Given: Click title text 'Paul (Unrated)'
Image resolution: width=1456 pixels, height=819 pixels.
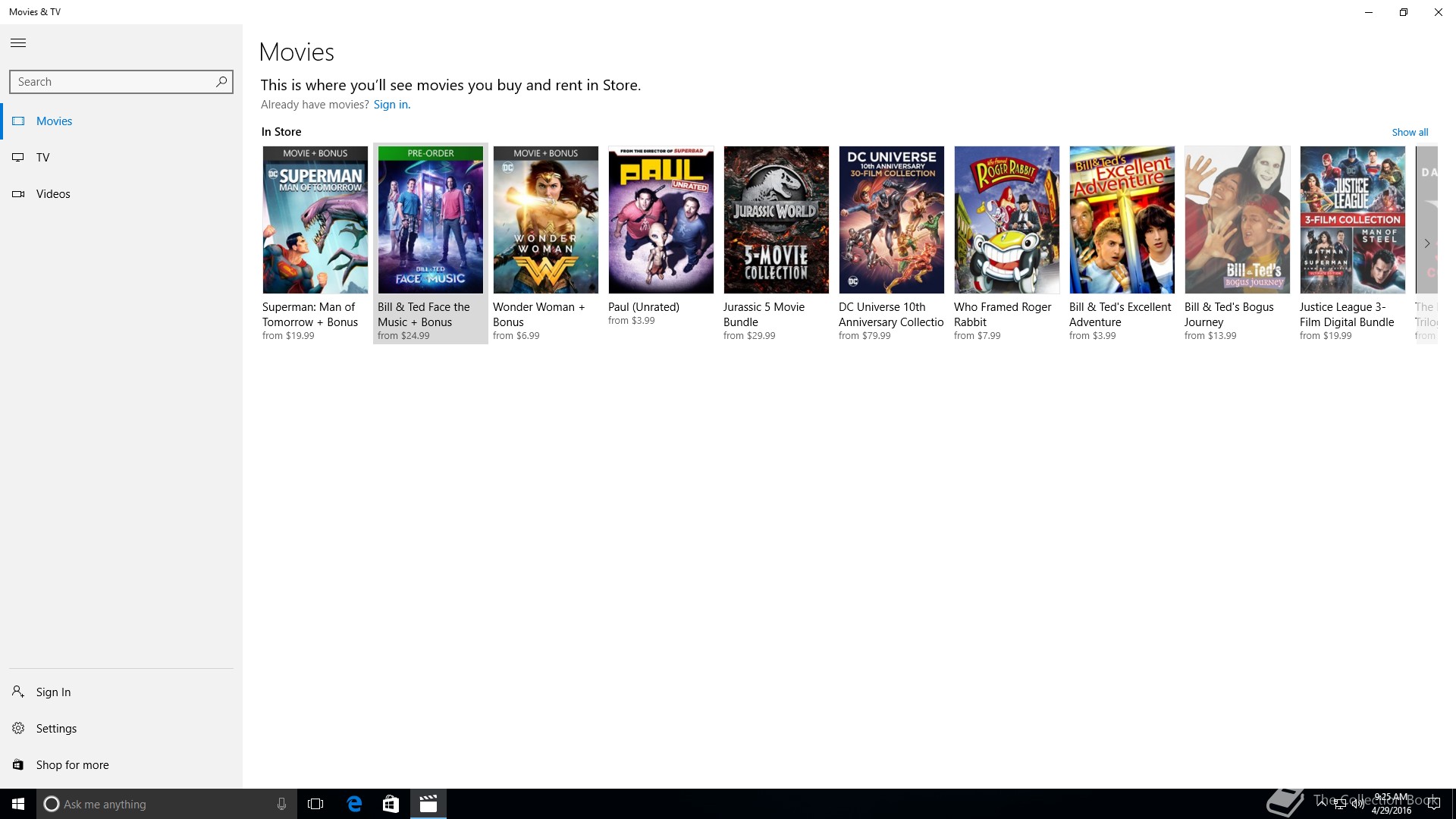Looking at the screenshot, I should tap(644, 307).
